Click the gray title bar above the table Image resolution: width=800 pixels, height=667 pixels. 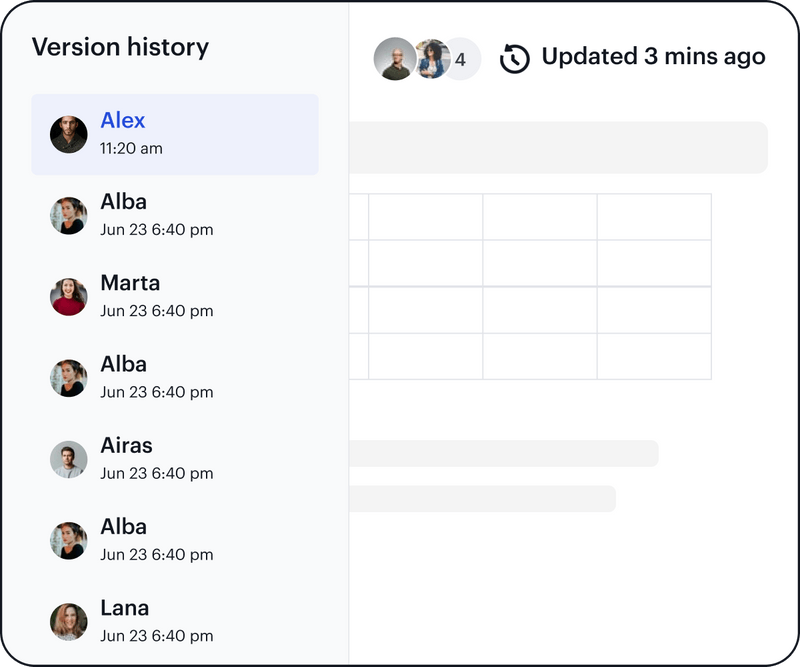[x=558, y=148]
